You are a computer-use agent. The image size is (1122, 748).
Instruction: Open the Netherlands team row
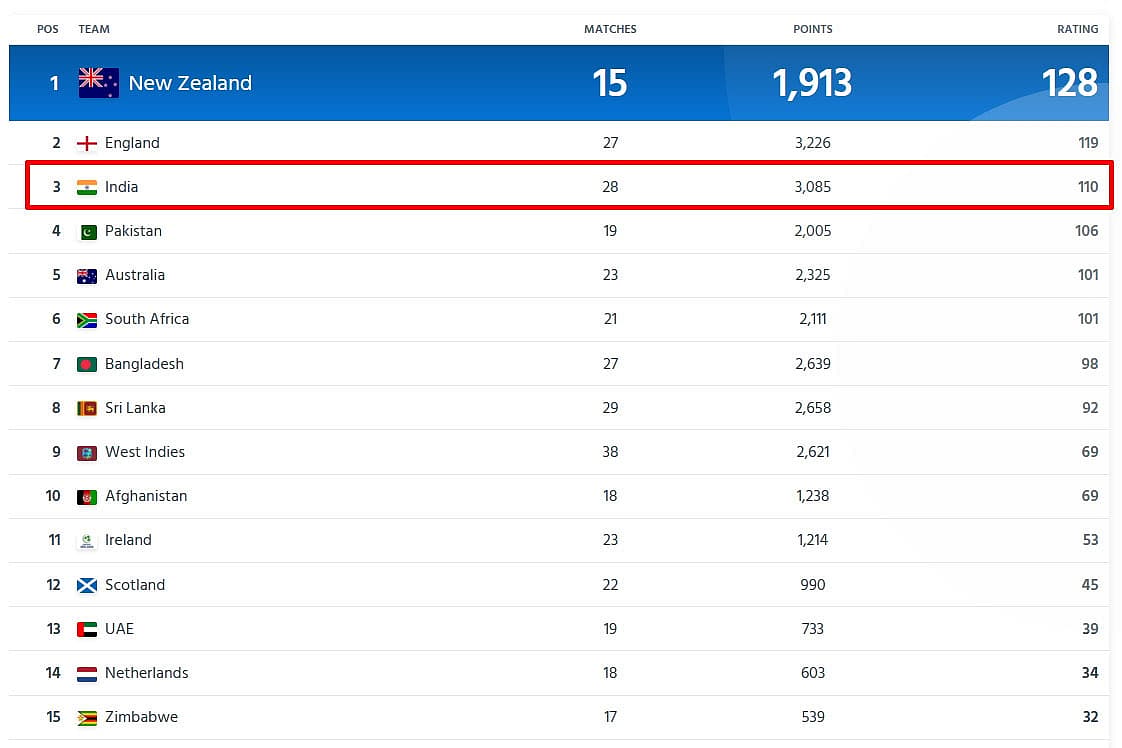pyautogui.click(x=558, y=673)
